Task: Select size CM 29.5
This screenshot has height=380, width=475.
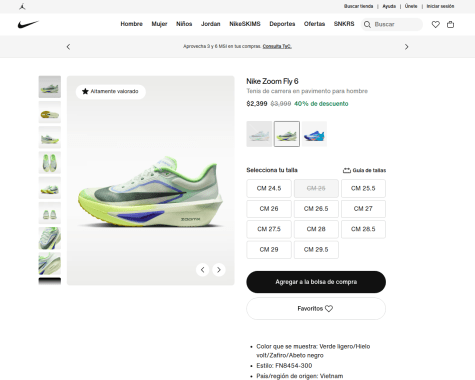Action: [316, 249]
